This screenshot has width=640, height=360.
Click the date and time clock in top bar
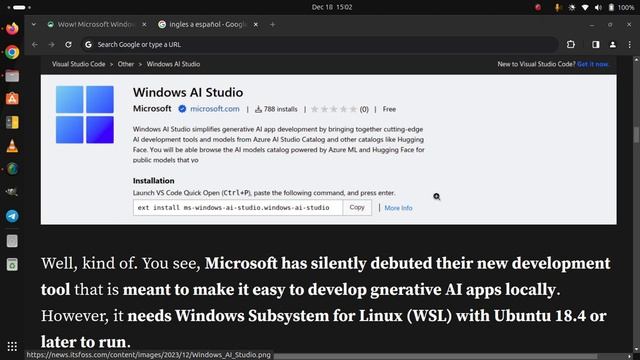[x=332, y=7]
